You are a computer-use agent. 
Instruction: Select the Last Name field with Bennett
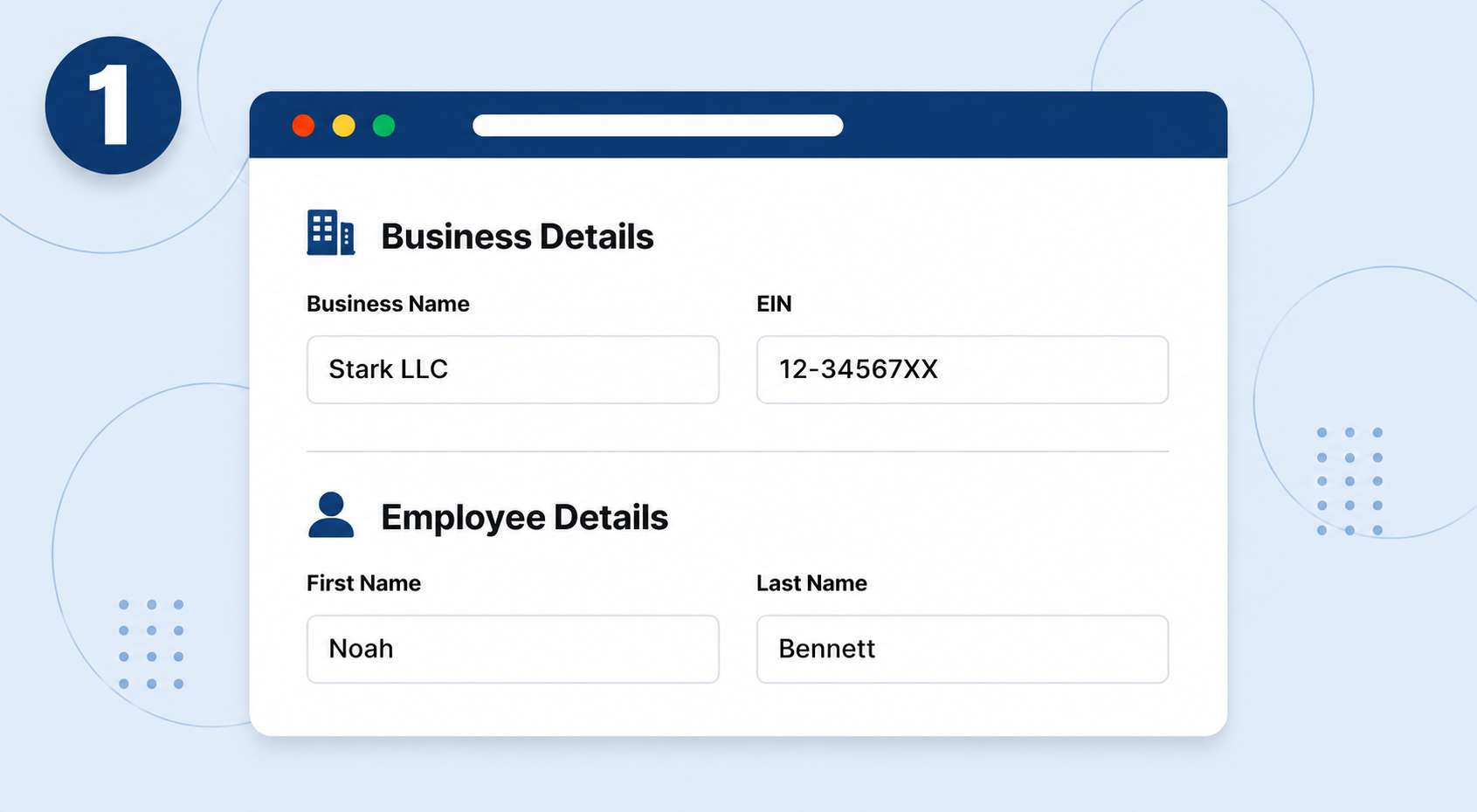pos(963,649)
